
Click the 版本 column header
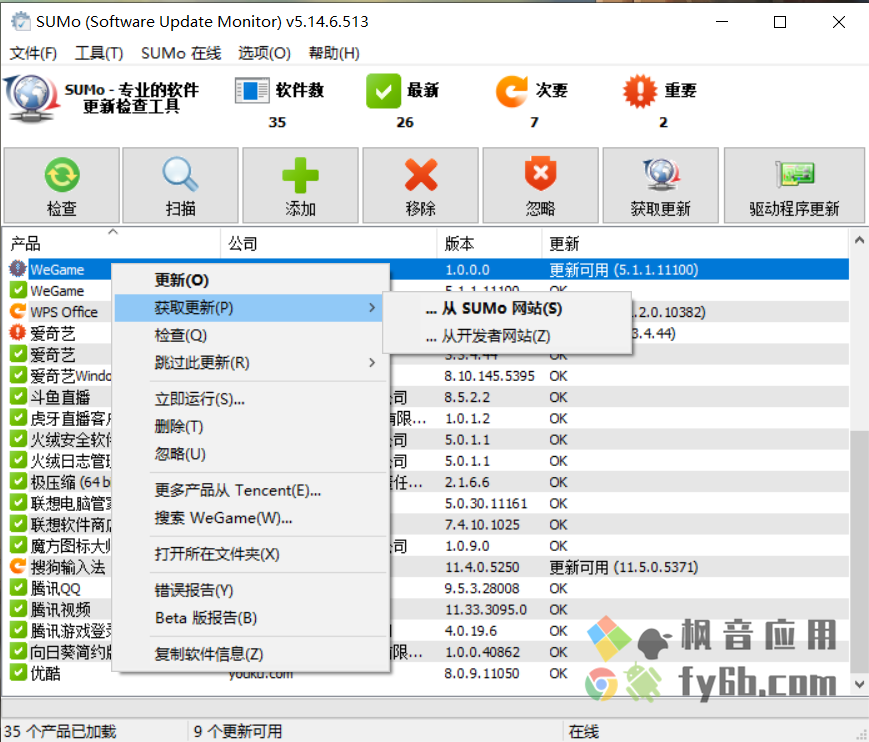(489, 243)
